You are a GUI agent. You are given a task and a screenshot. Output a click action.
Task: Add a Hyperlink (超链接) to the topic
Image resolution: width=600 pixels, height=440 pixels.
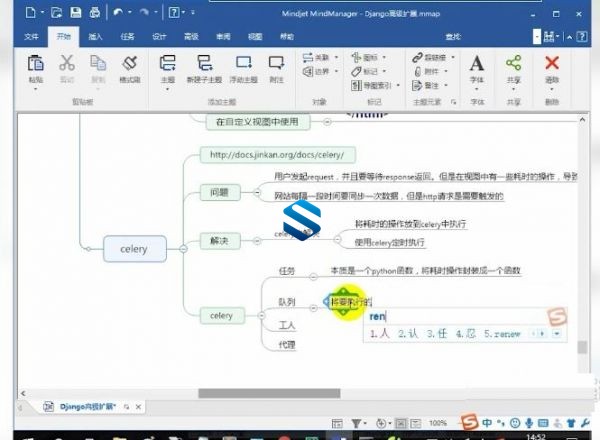tap(429, 57)
